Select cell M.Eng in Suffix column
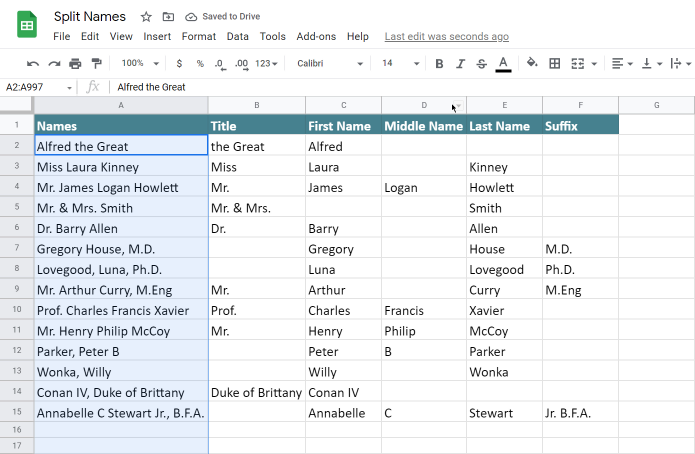695x454 pixels. (x=581, y=290)
